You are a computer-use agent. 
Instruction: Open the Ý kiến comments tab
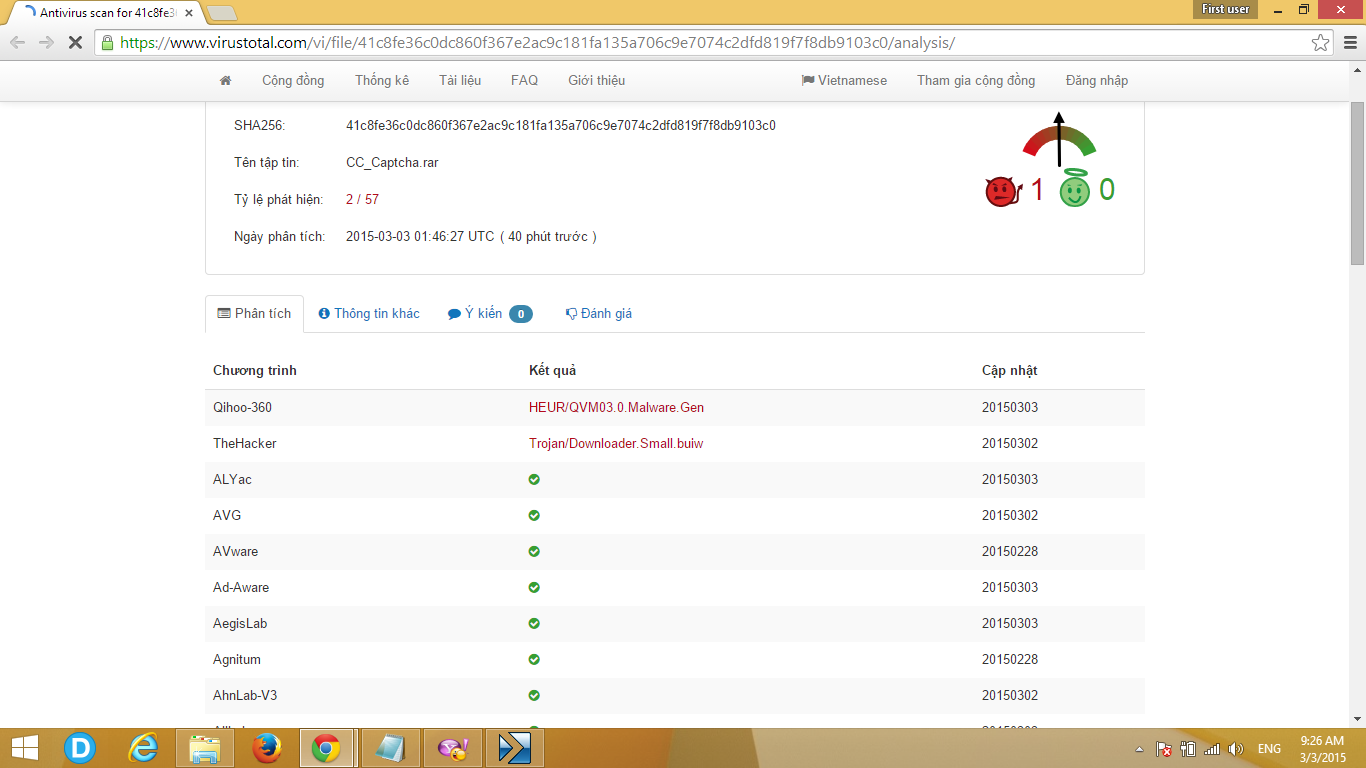click(490, 314)
